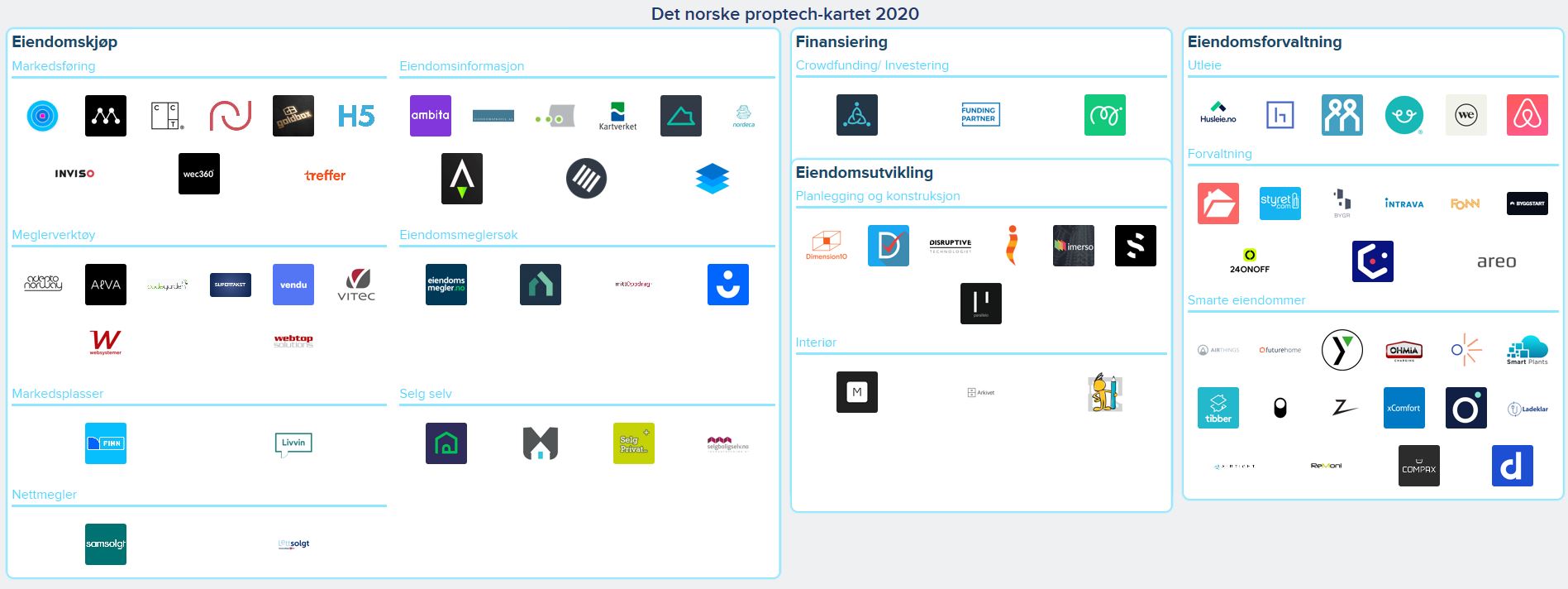Click the 24ONOFF logo
The image size is (1568, 589).
click(1250, 261)
